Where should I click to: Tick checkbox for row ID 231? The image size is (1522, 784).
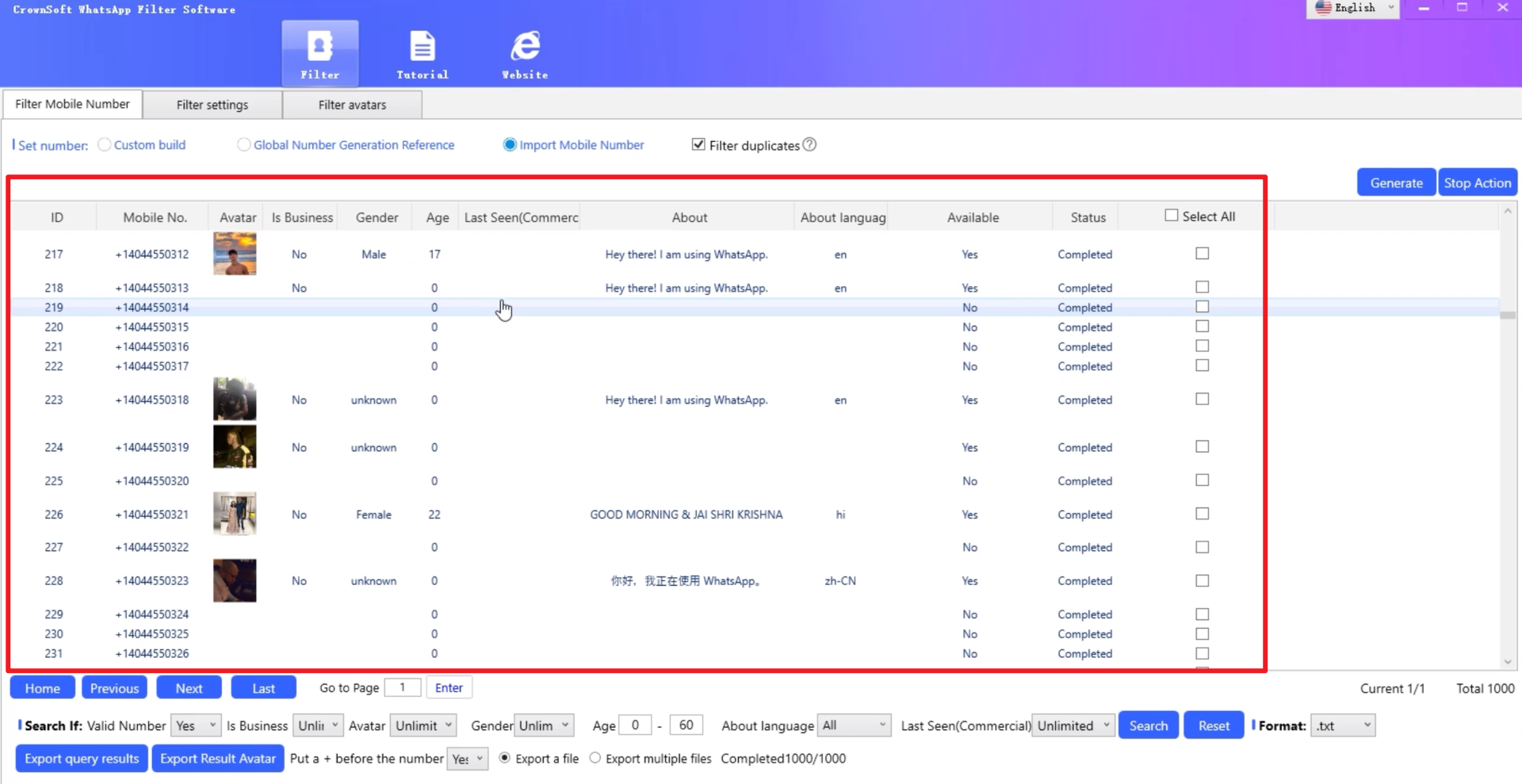tap(1203, 653)
